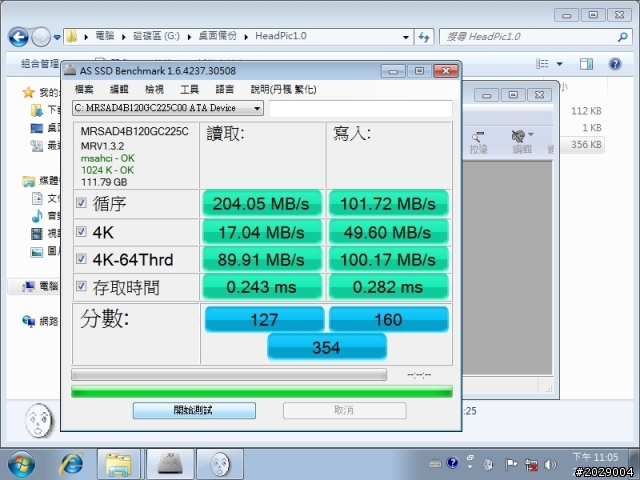Click the search magnifier icon in Explorer
This screenshot has width=640, height=480.
[x=622, y=37]
